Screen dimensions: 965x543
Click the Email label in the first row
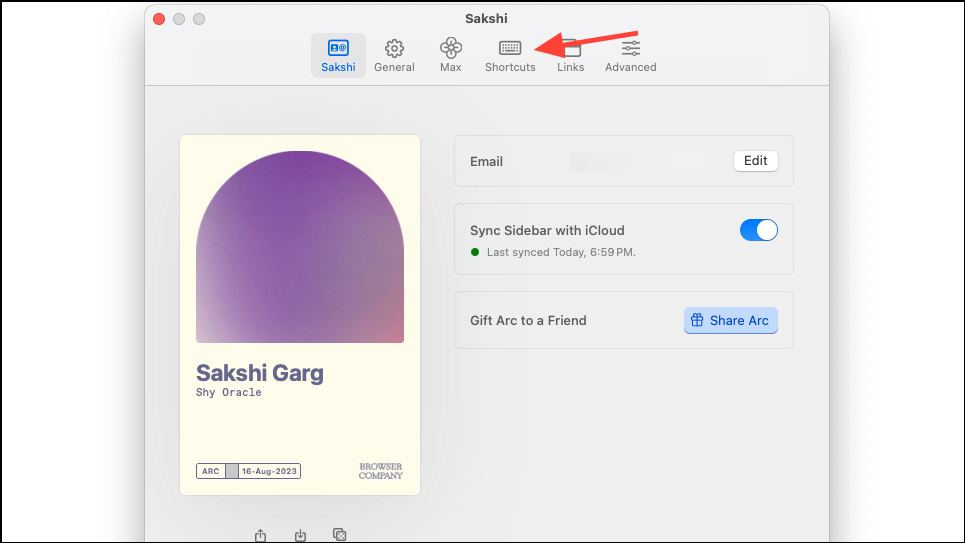(486, 161)
